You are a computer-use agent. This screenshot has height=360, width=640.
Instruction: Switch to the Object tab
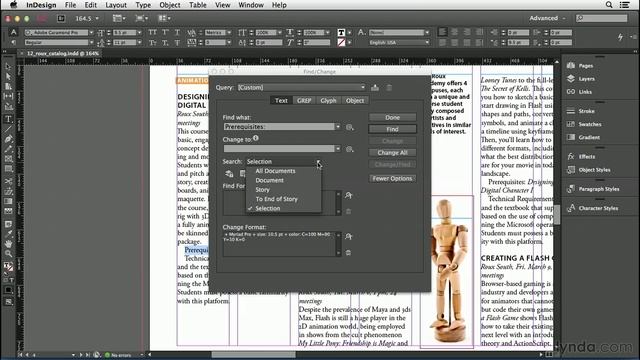click(355, 100)
